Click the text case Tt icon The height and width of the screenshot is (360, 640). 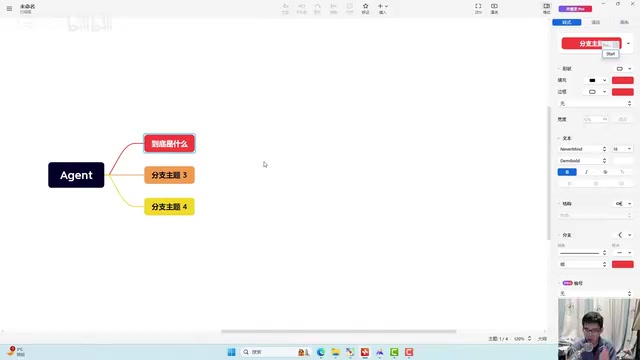(x=622, y=172)
